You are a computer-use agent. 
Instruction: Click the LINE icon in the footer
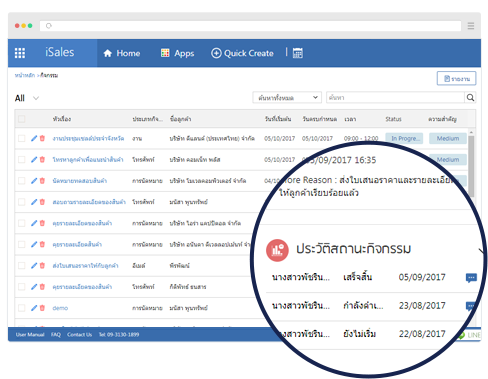461,335
